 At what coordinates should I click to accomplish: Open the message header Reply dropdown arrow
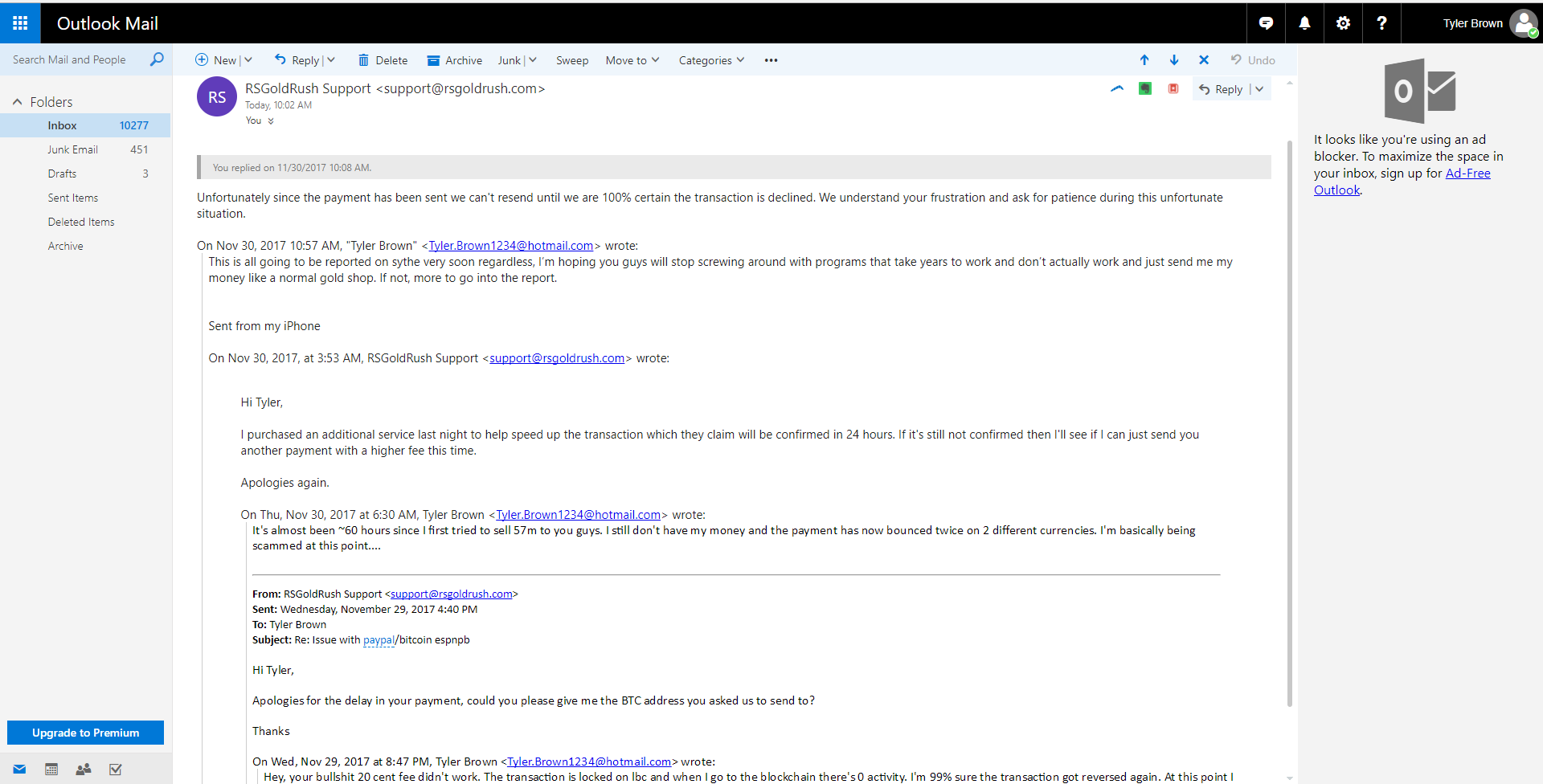pyautogui.click(x=1259, y=89)
